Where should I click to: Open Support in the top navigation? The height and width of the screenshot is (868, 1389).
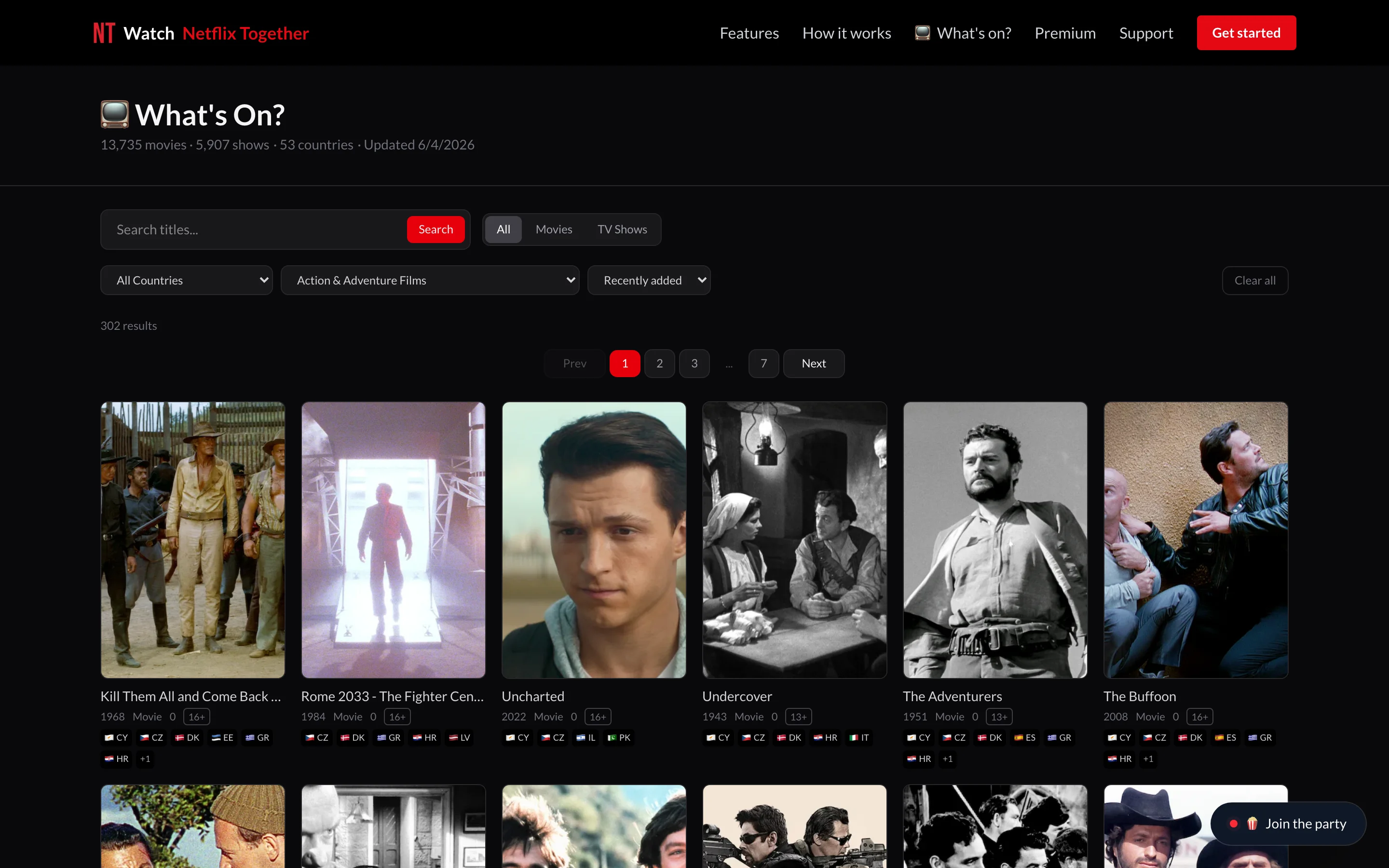1145,33
